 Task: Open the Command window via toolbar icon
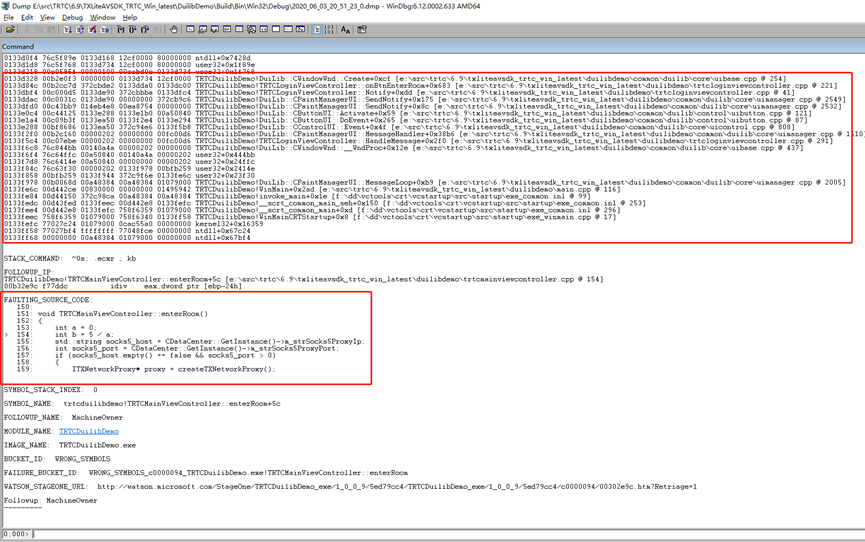tap(190, 29)
